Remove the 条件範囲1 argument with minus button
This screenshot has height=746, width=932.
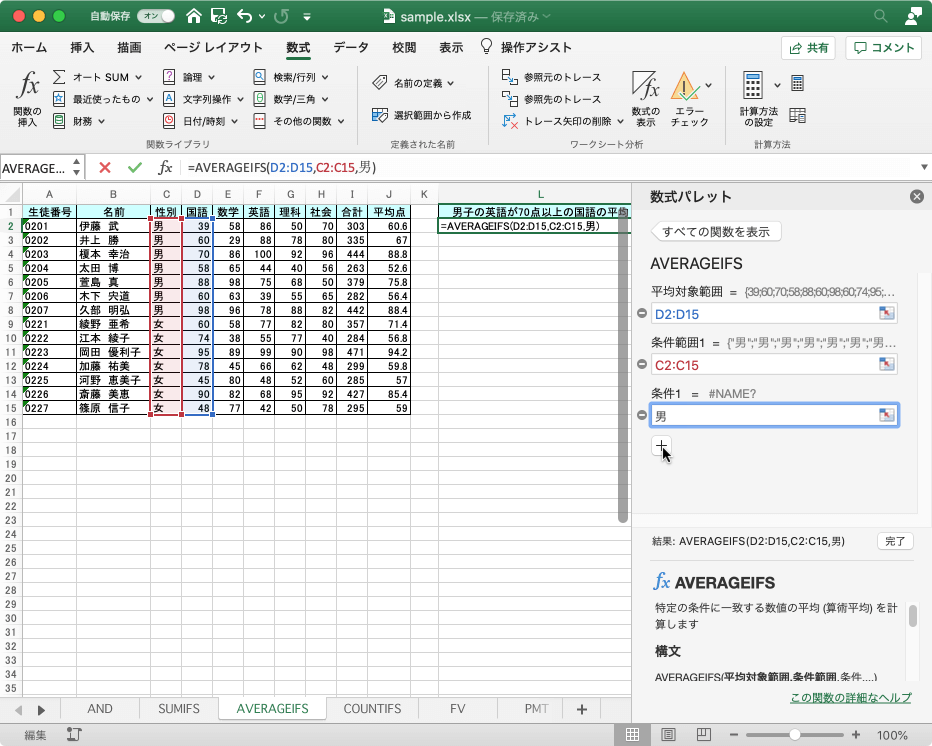click(x=642, y=364)
